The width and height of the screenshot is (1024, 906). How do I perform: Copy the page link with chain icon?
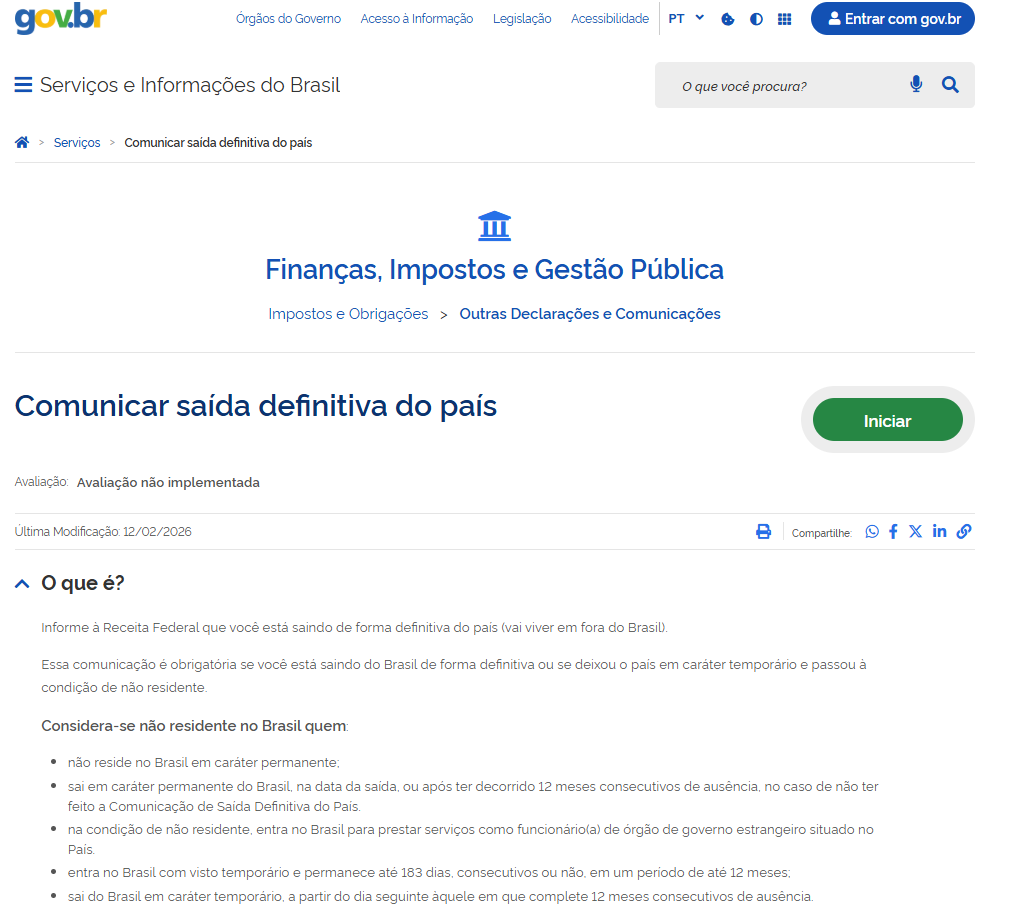[963, 532]
